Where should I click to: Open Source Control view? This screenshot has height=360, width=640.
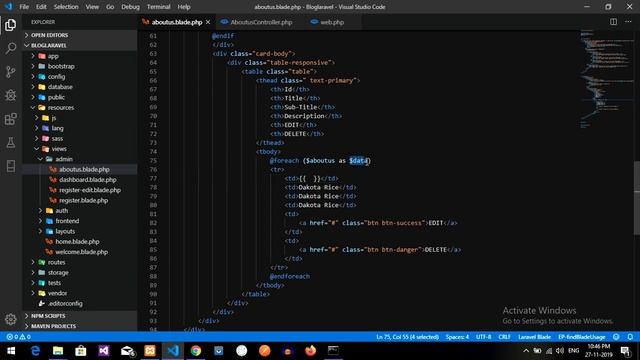11,72
